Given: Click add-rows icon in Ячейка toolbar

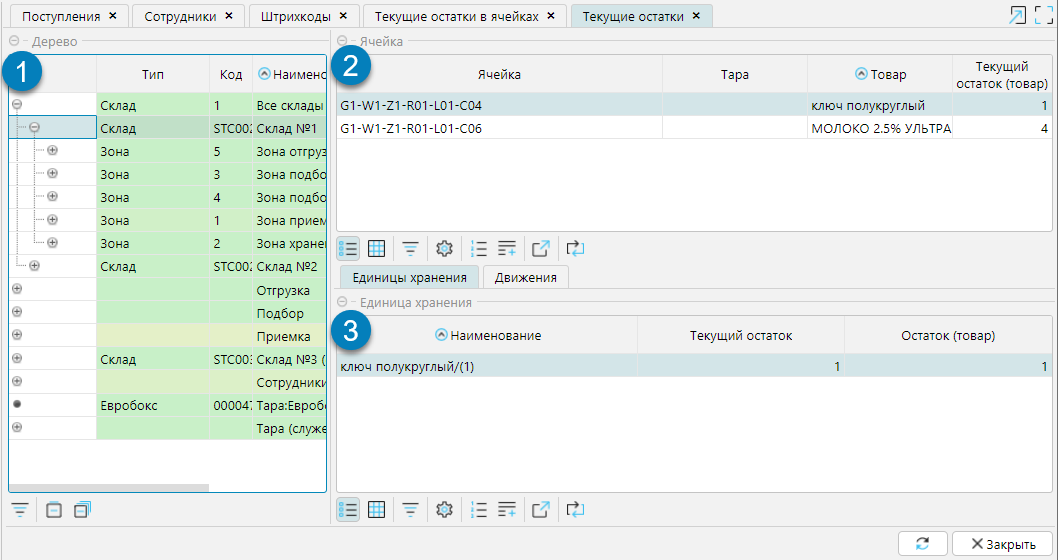Looking at the screenshot, I should [x=507, y=249].
